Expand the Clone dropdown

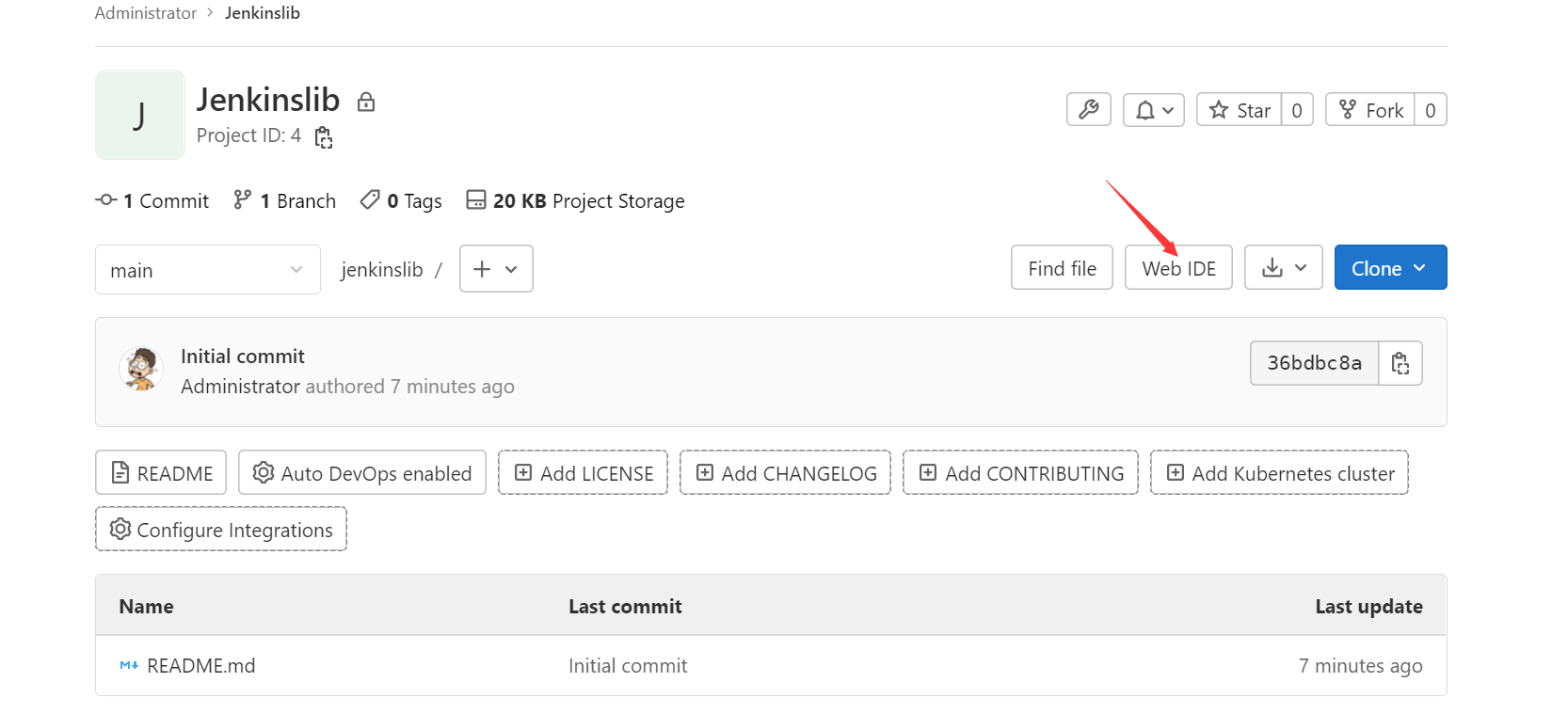[x=1390, y=268]
